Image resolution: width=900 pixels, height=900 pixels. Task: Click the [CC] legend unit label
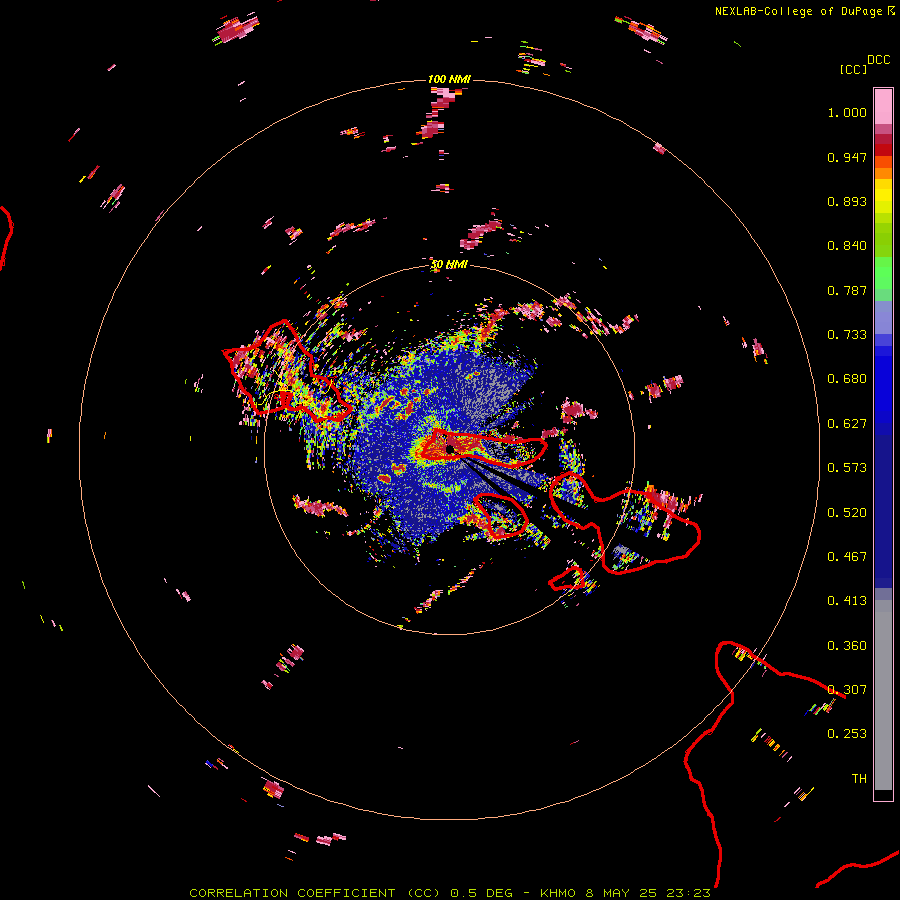click(854, 69)
